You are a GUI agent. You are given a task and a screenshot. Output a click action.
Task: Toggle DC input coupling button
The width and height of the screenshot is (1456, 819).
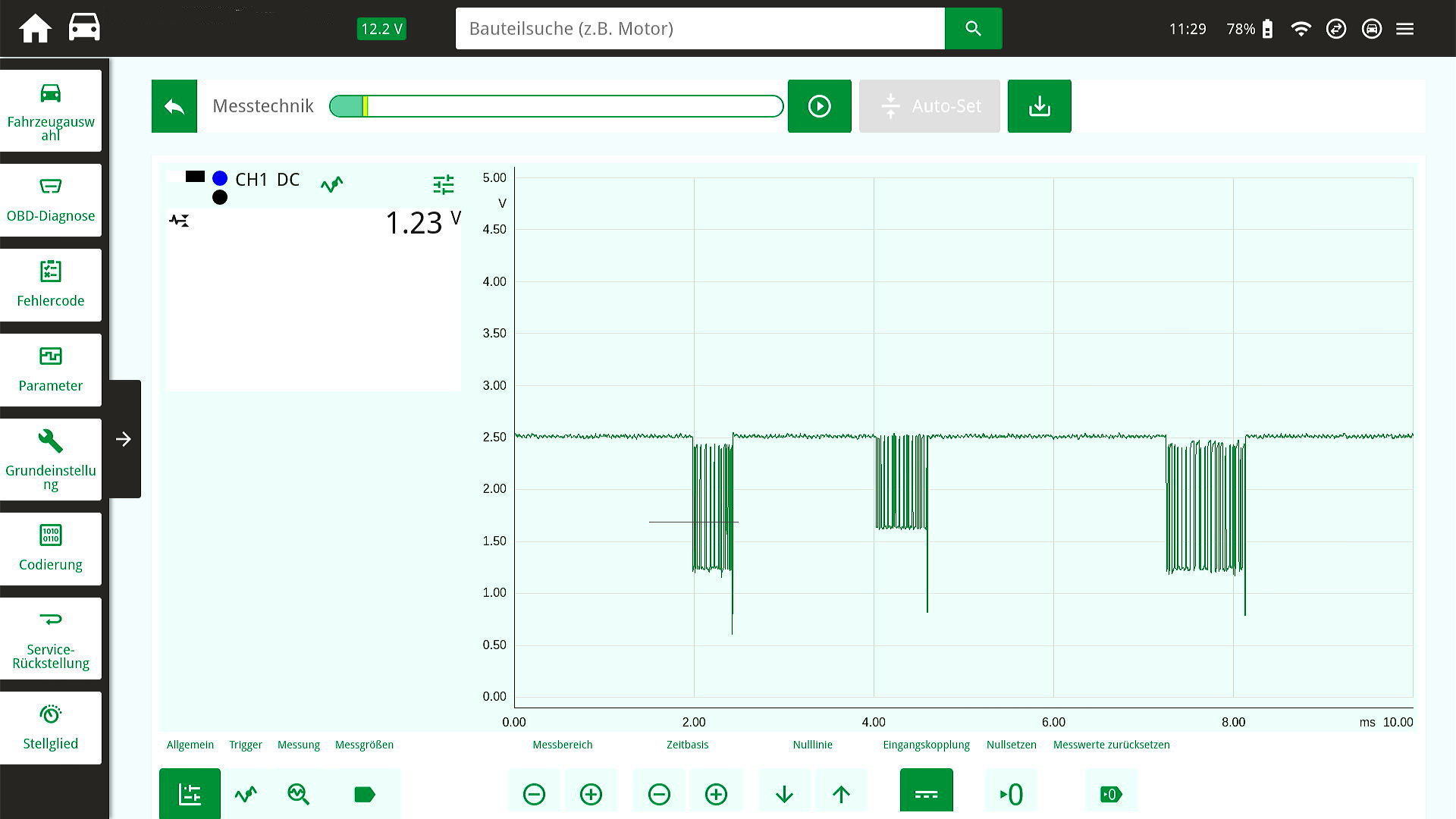[x=926, y=794]
